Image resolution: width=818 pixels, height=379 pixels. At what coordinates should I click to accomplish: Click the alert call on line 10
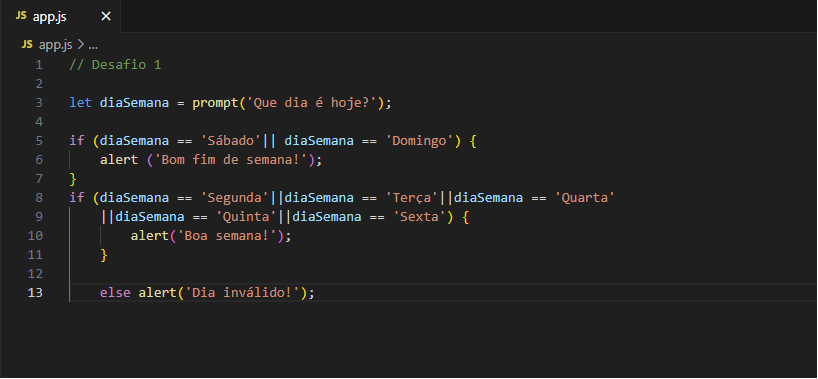click(150, 235)
